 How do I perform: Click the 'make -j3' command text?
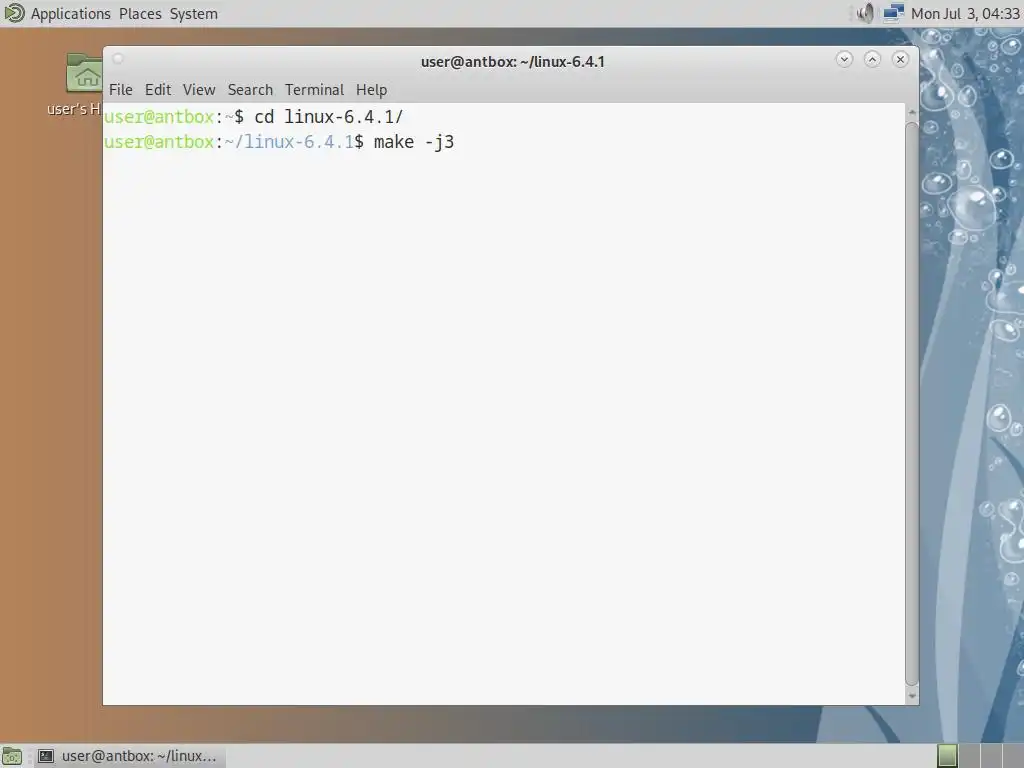click(x=414, y=142)
